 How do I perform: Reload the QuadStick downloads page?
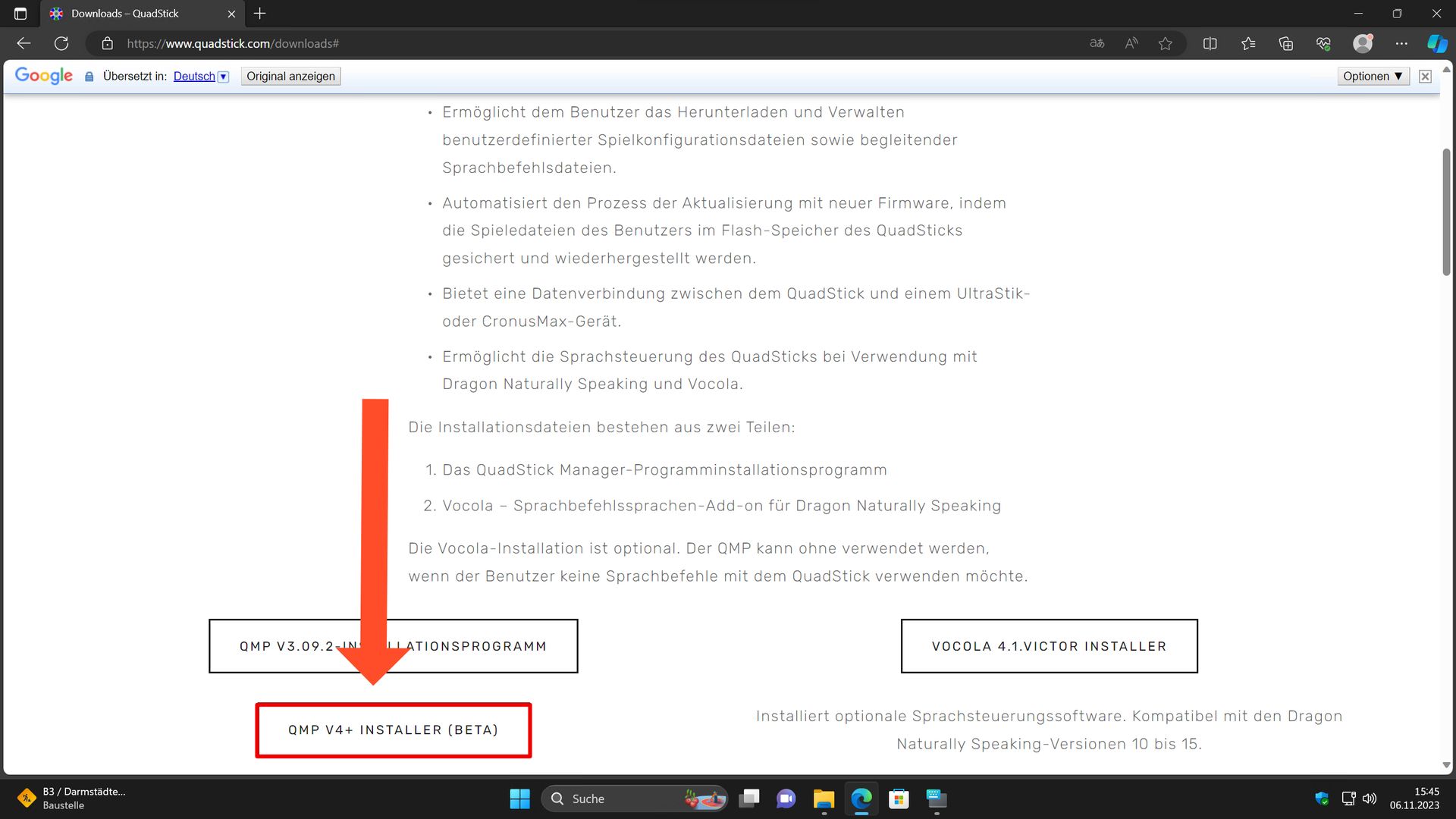pyautogui.click(x=61, y=43)
